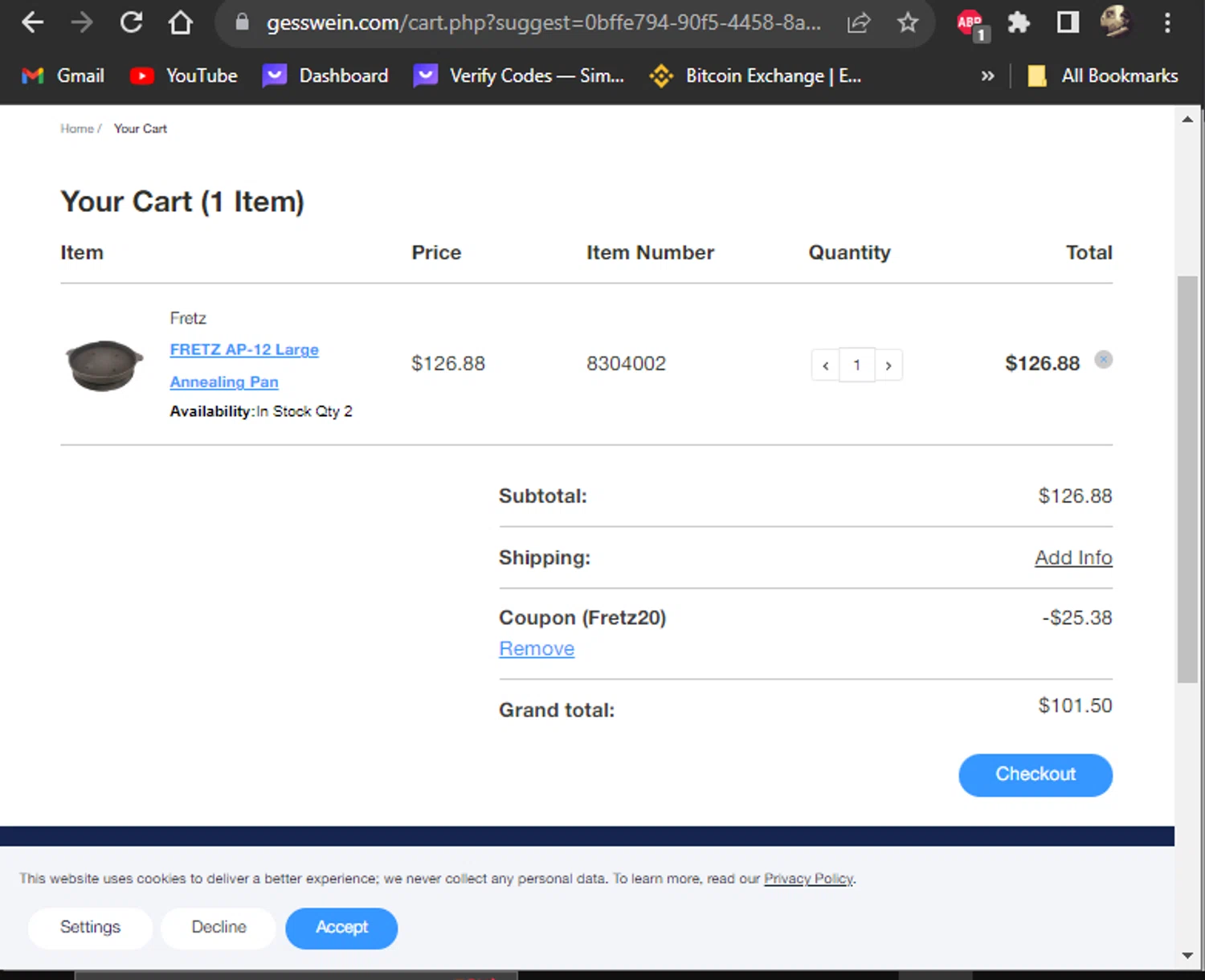
Task: Open the Dashboard bookmark
Action: pos(325,76)
